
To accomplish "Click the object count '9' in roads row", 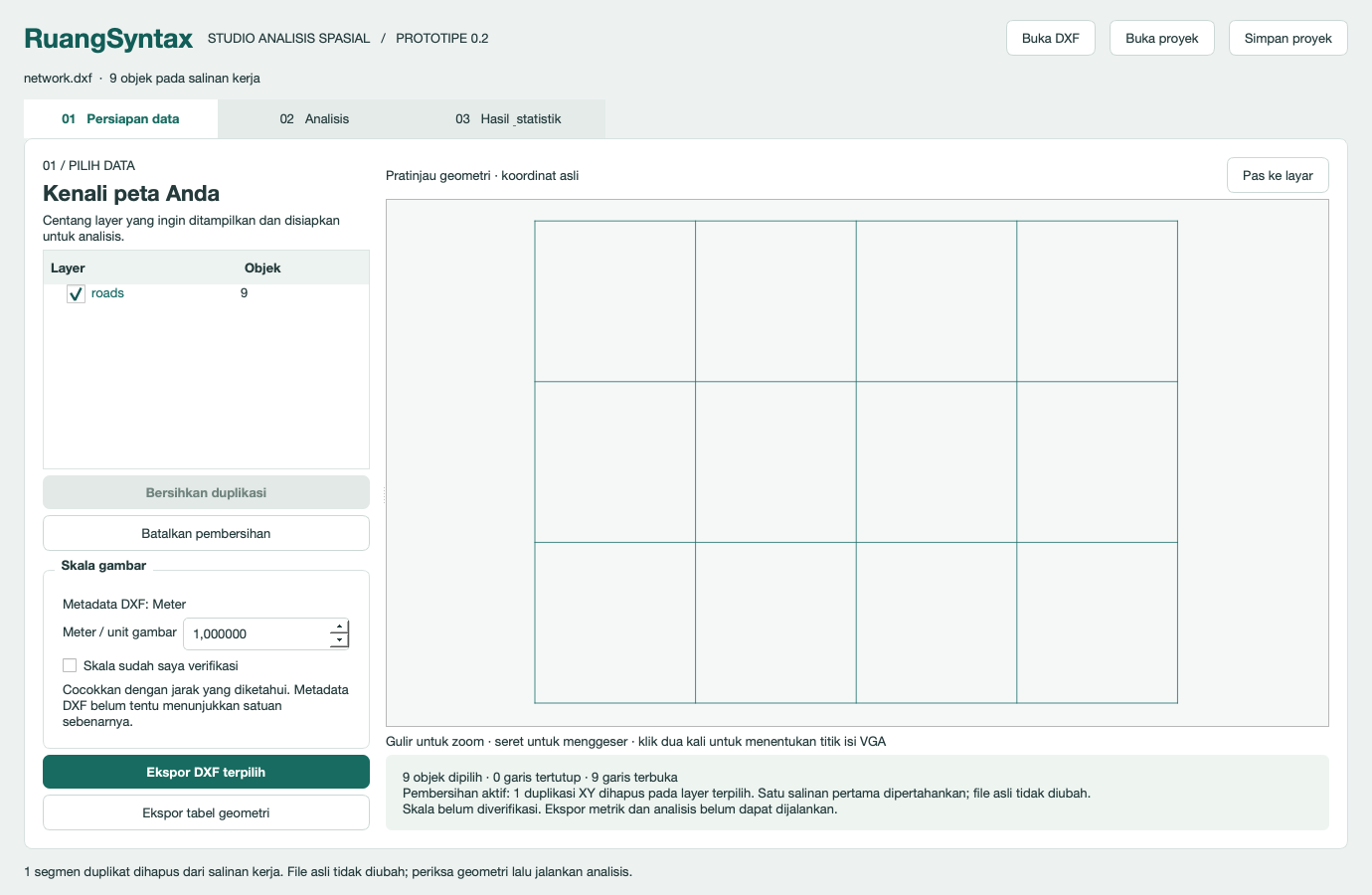I will click(244, 293).
